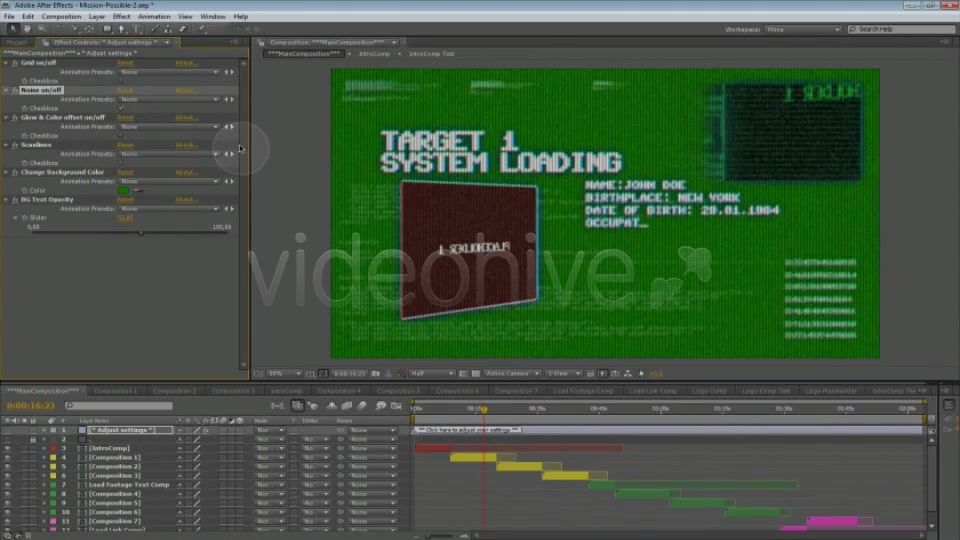The width and height of the screenshot is (960, 540).
Task: Select the Selection arrow tool
Action: (12, 29)
